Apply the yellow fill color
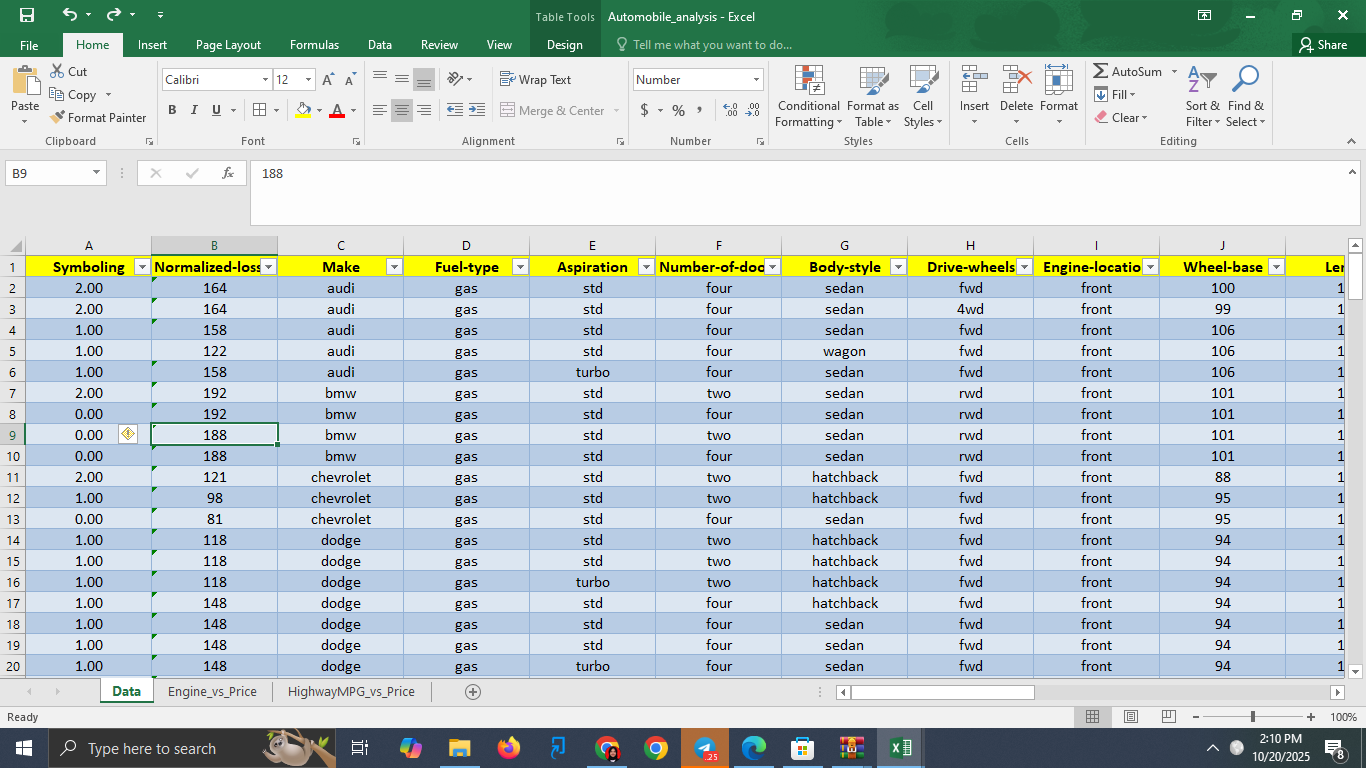The image size is (1366, 768). 304,110
